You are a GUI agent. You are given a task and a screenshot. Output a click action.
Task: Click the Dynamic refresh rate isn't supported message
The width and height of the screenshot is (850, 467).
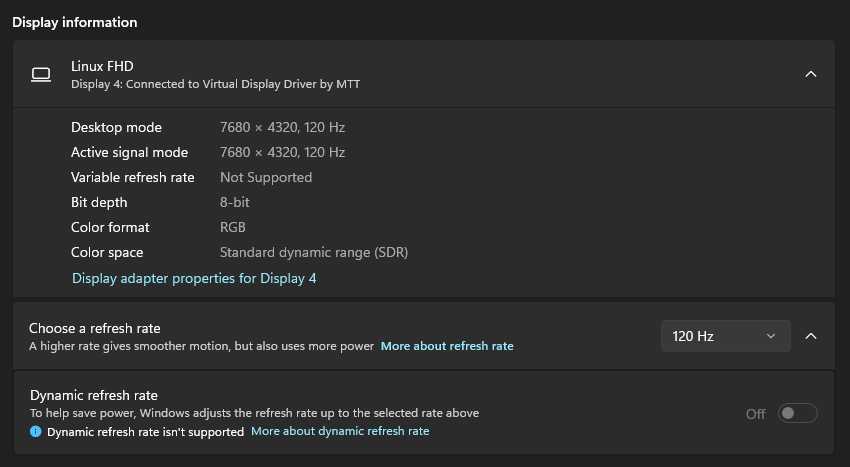click(145, 432)
